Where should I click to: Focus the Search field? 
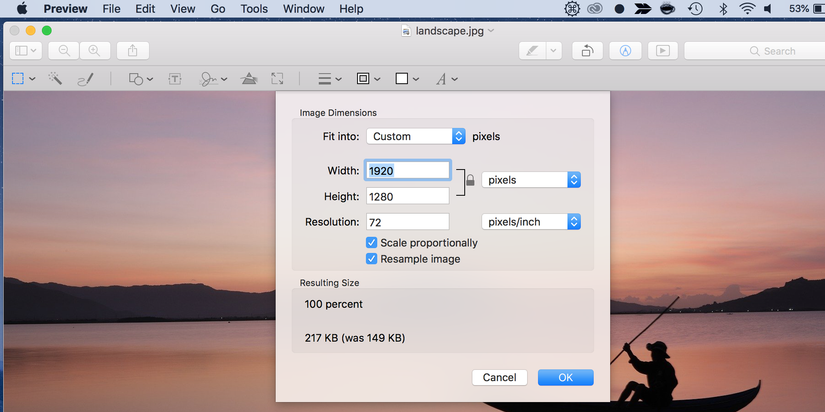point(754,51)
